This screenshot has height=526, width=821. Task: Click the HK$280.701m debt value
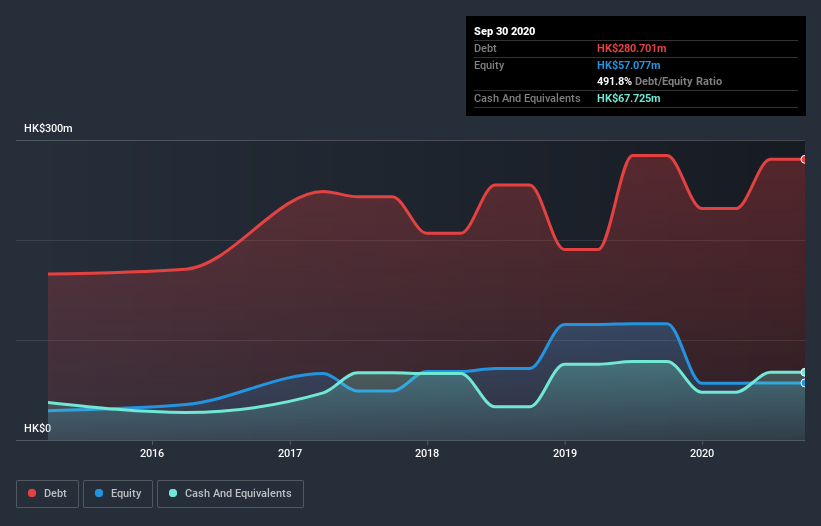[x=631, y=48]
